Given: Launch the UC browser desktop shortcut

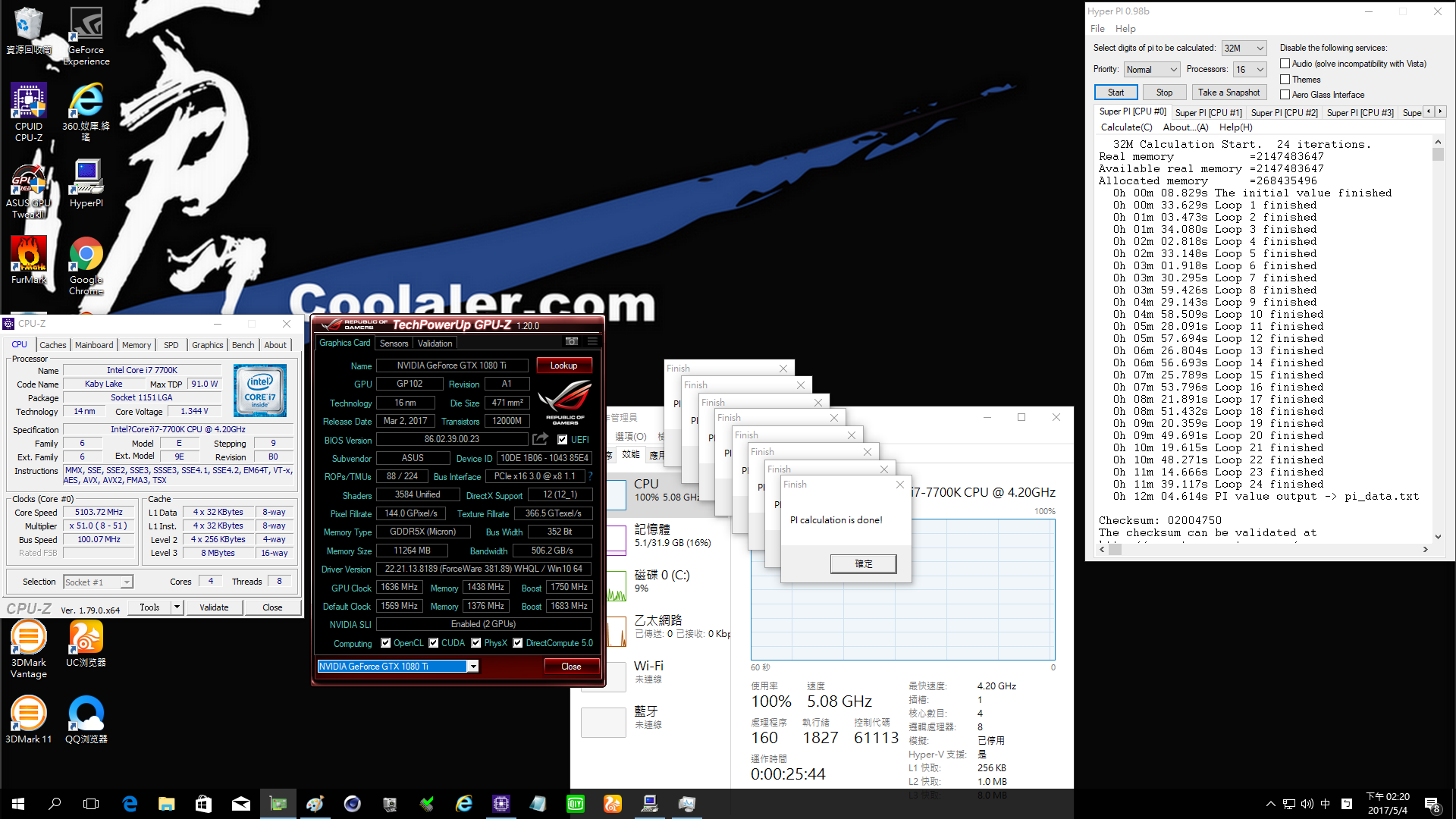Looking at the screenshot, I should 86,643.
